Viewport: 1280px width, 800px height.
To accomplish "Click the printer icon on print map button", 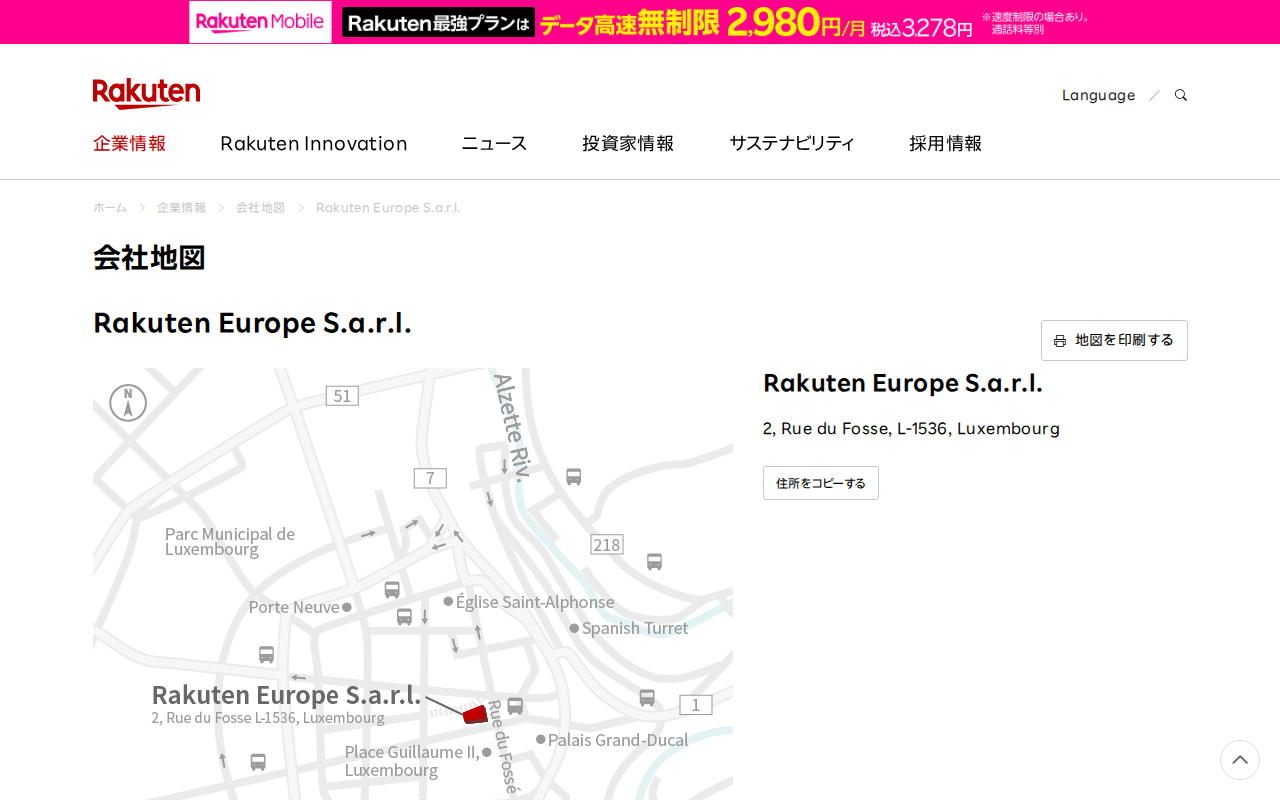I will click(1060, 341).
